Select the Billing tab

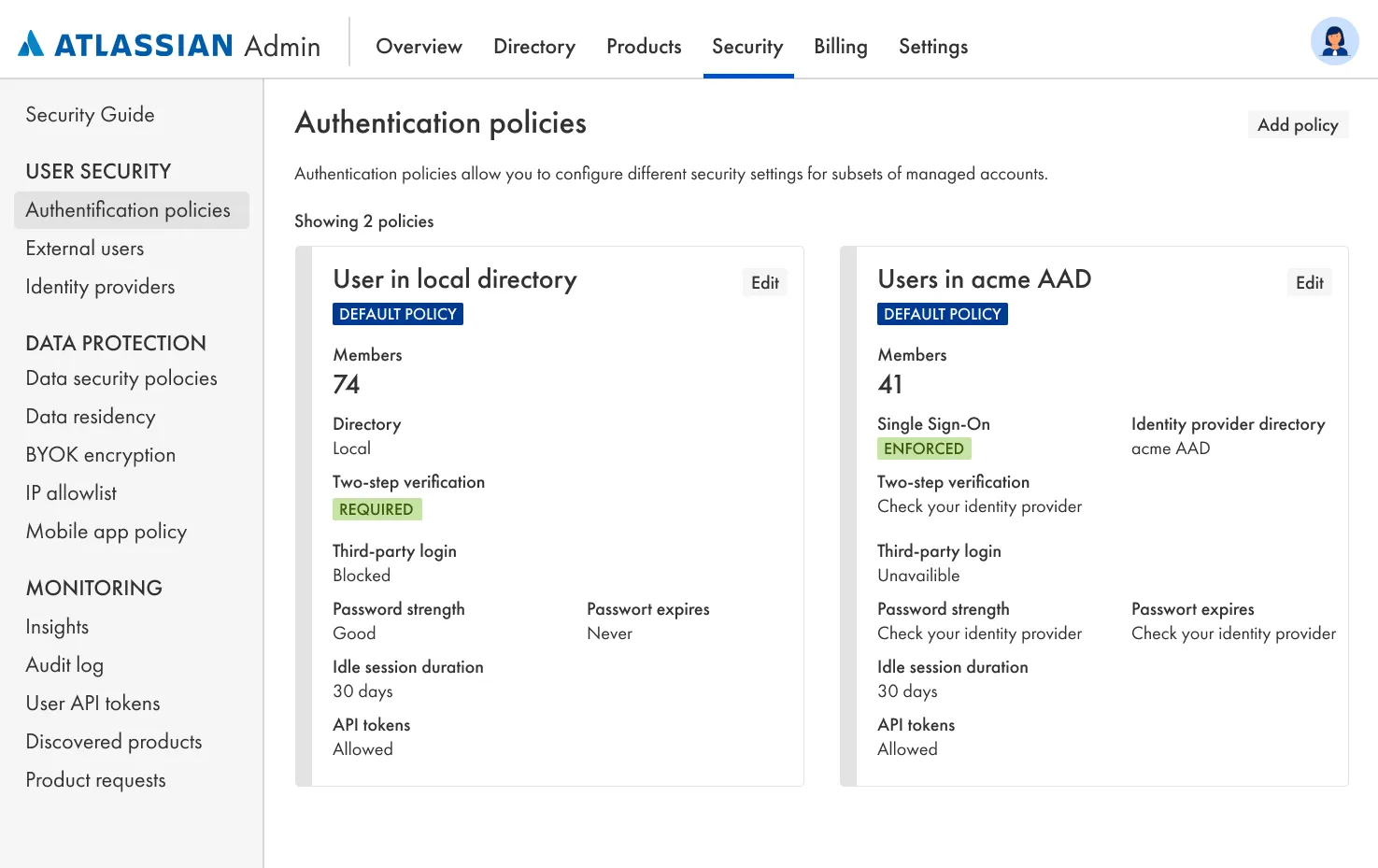coord(840,47)
